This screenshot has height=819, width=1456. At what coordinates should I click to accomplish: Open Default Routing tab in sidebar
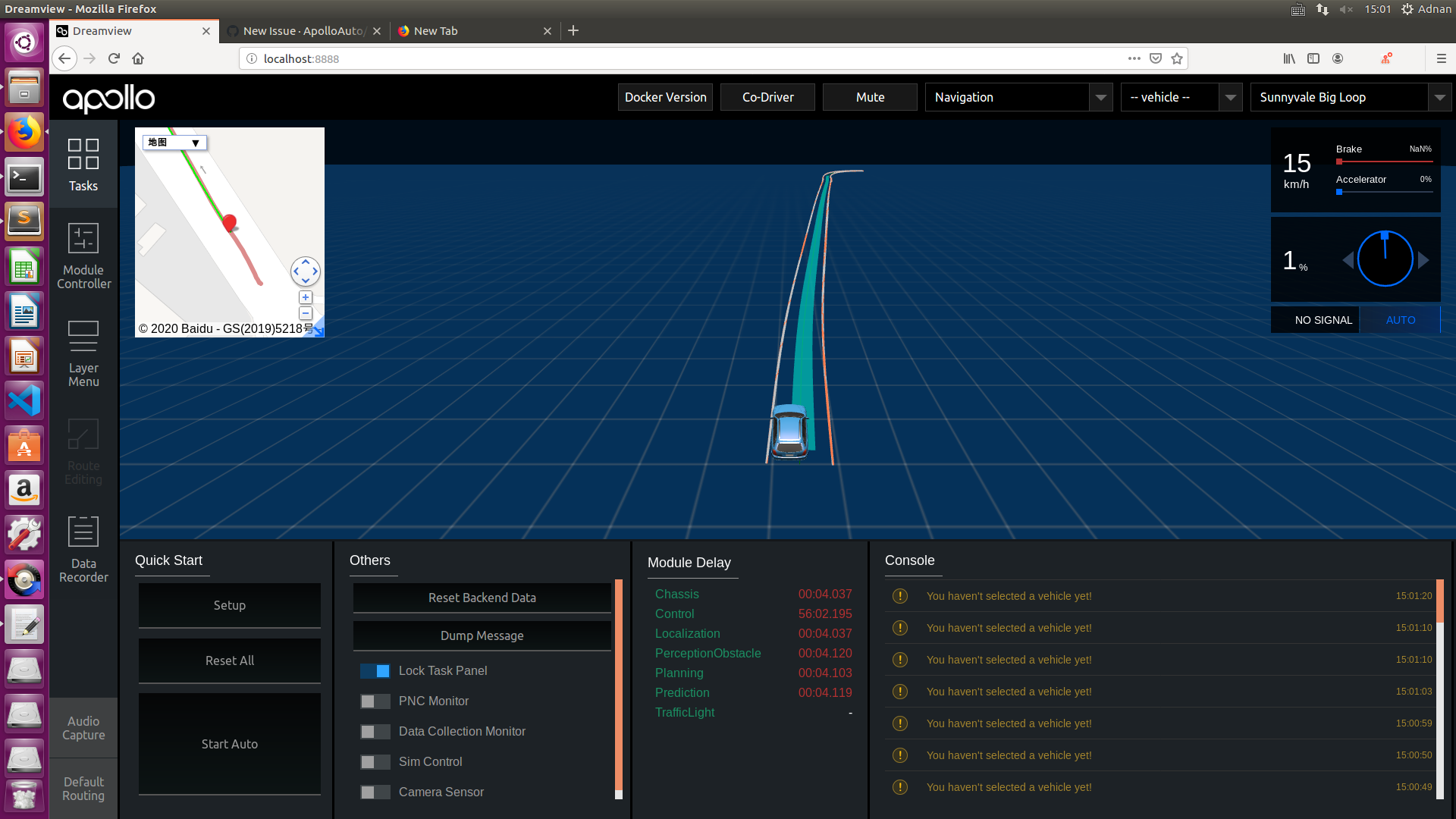pos(83,789)
